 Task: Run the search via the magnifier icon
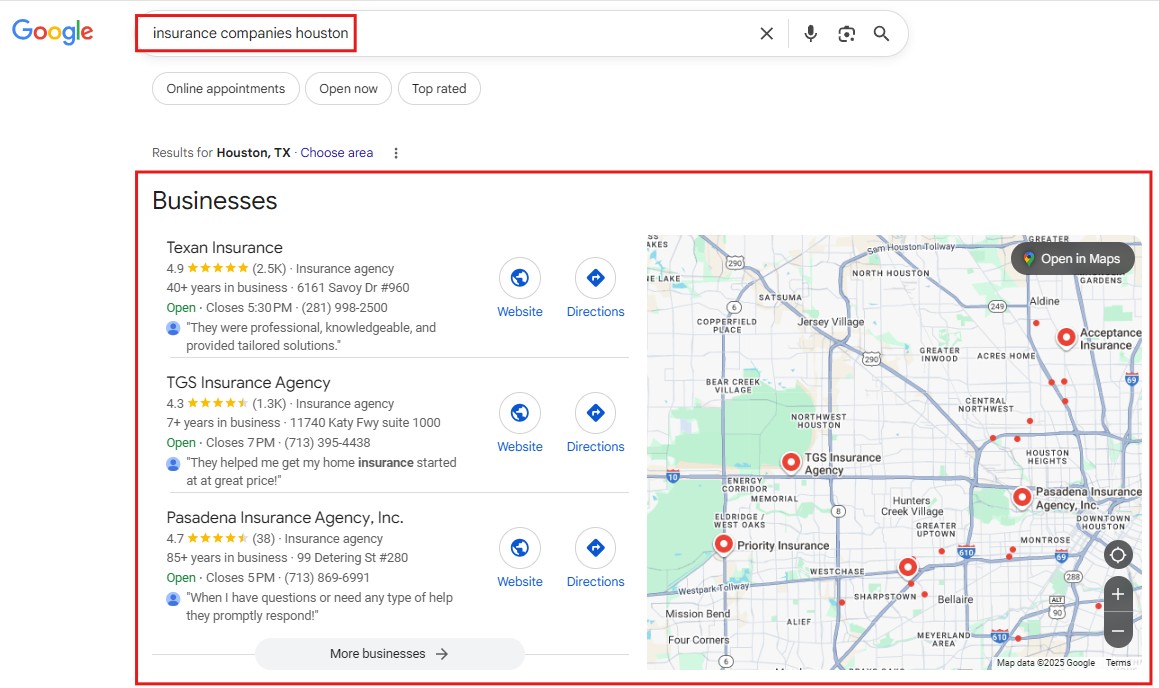(881, 33)
